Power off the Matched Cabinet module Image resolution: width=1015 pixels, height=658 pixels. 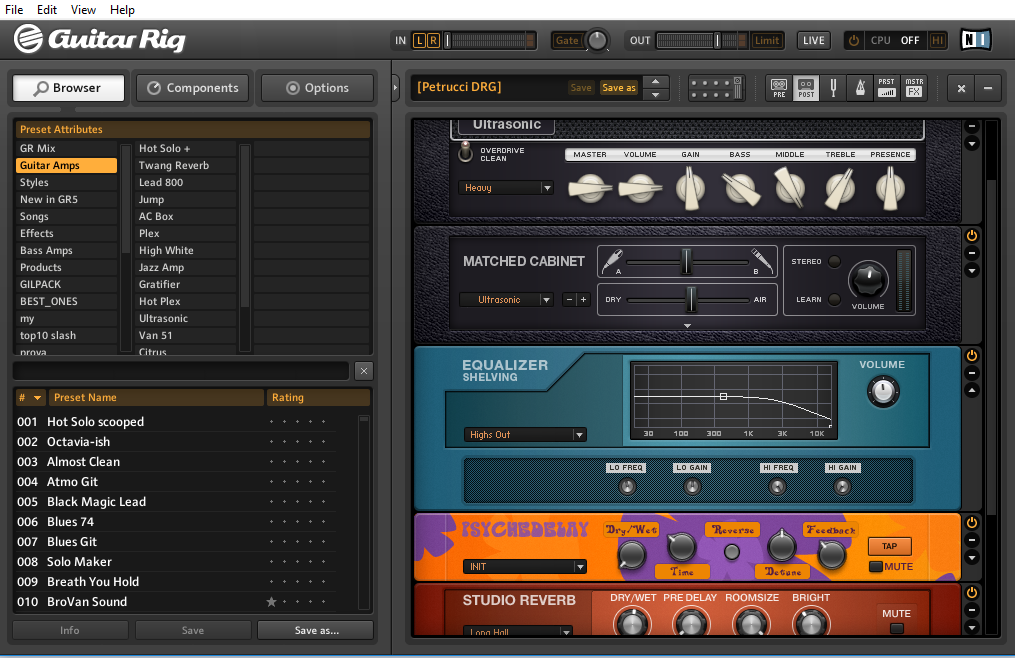[x=972, y=236]
